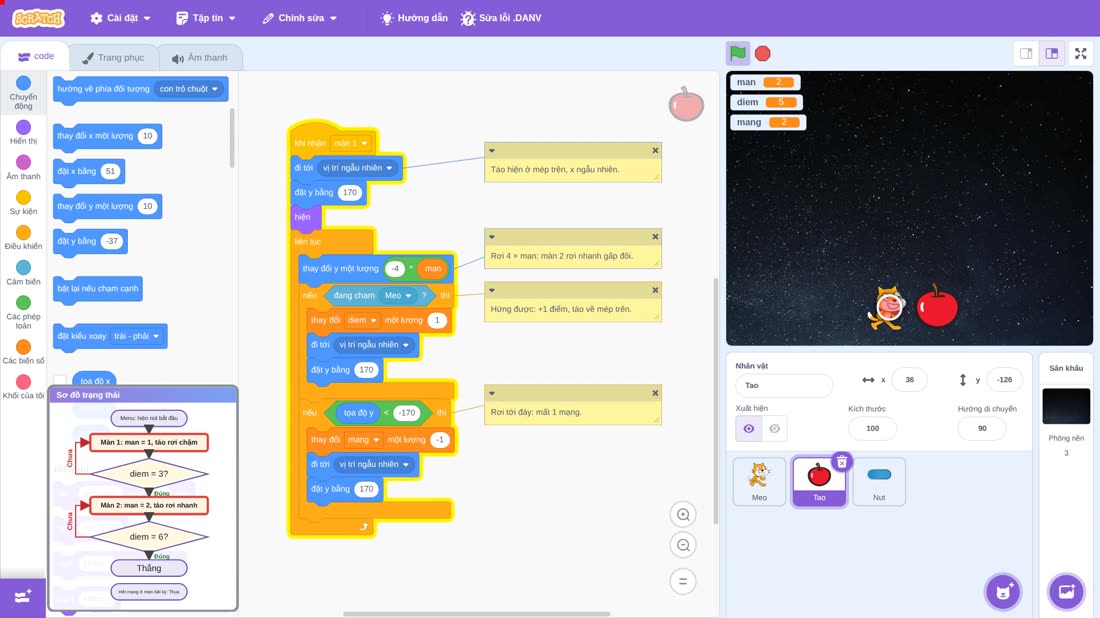The width and height of the screenshot is (1100, 618).
Task: Zoom in the code workspace
Action: pyautogui.click(x=683, y=514)
